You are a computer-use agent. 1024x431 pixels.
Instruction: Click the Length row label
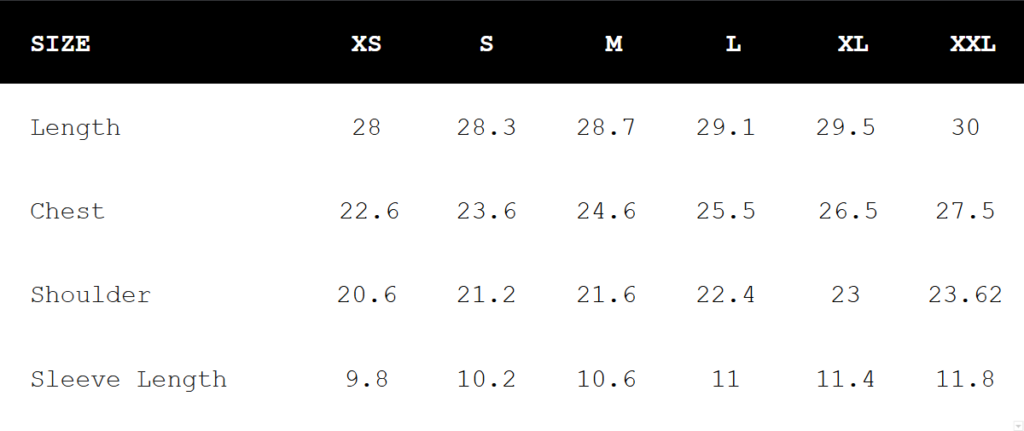coord(75,128)
